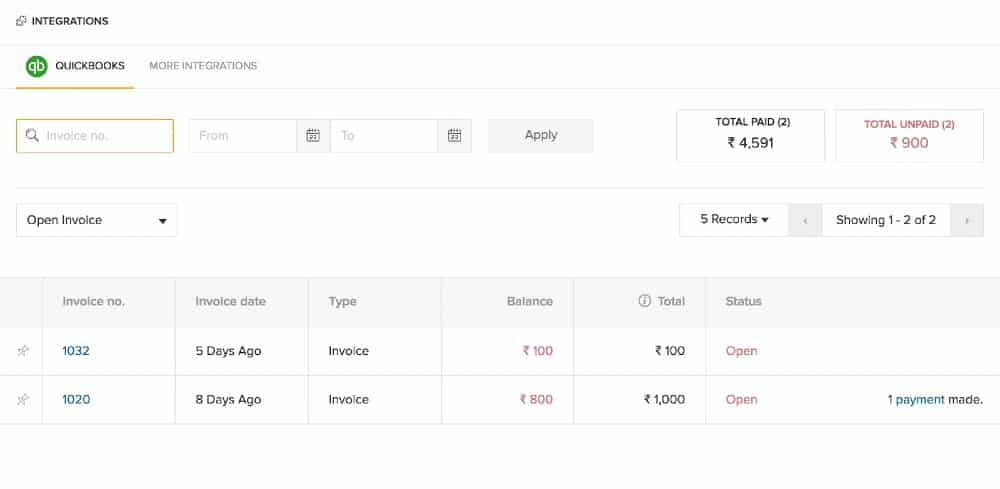The image size is (1000, 489).
Task: Click the Integrations header icon
Action: click(21, 21)
